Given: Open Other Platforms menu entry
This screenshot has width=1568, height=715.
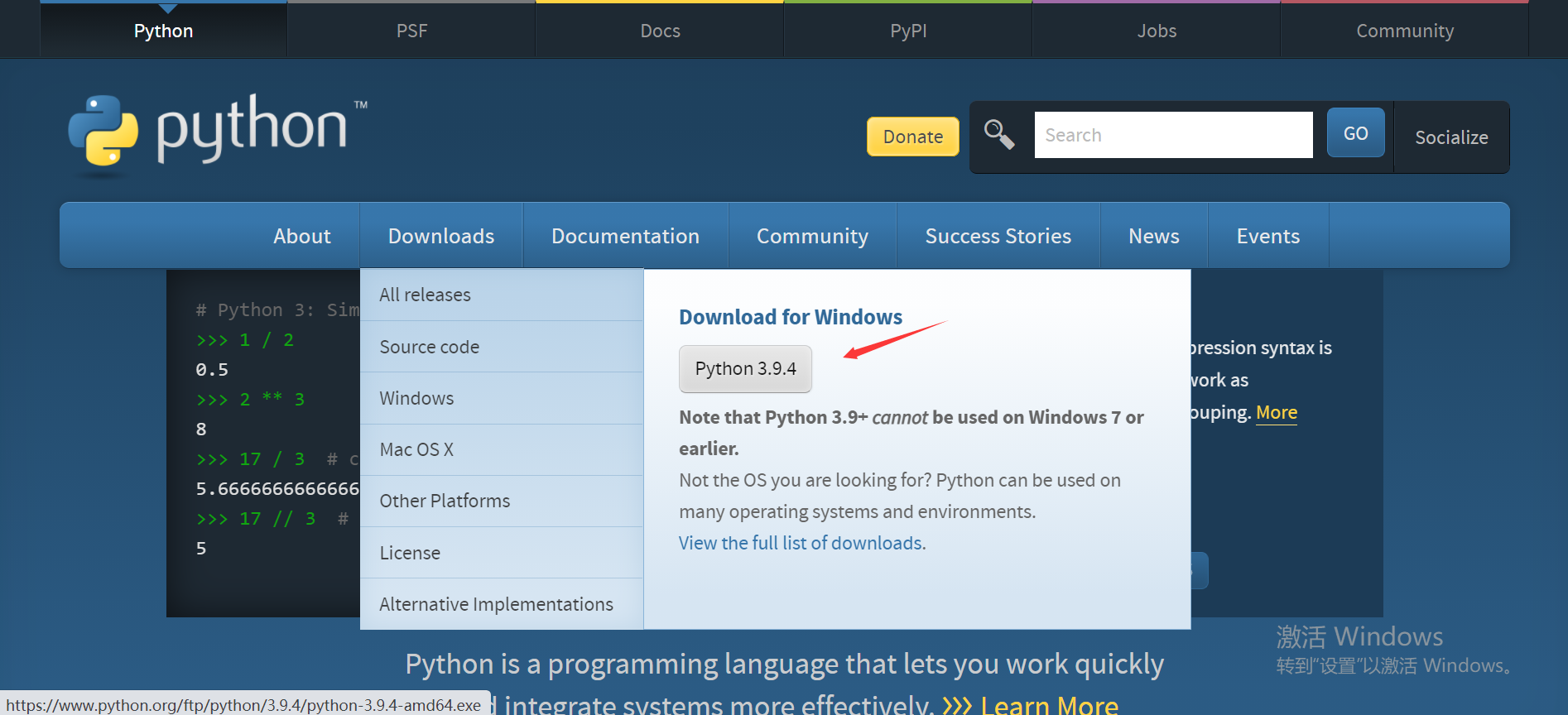Looking at the screenshot, I should click(x=445, y=501).
